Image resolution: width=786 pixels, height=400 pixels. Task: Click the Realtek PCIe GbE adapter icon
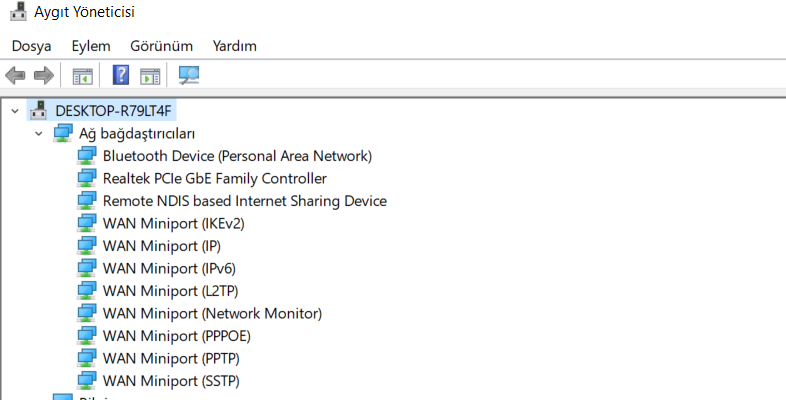point(87,178)
